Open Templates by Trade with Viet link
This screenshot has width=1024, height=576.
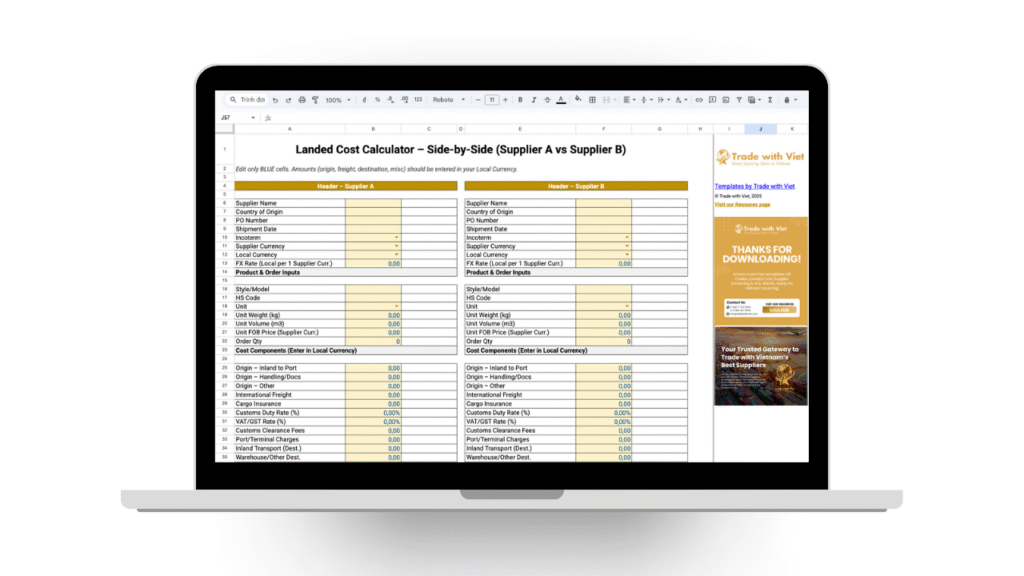[x=754, y=186]
